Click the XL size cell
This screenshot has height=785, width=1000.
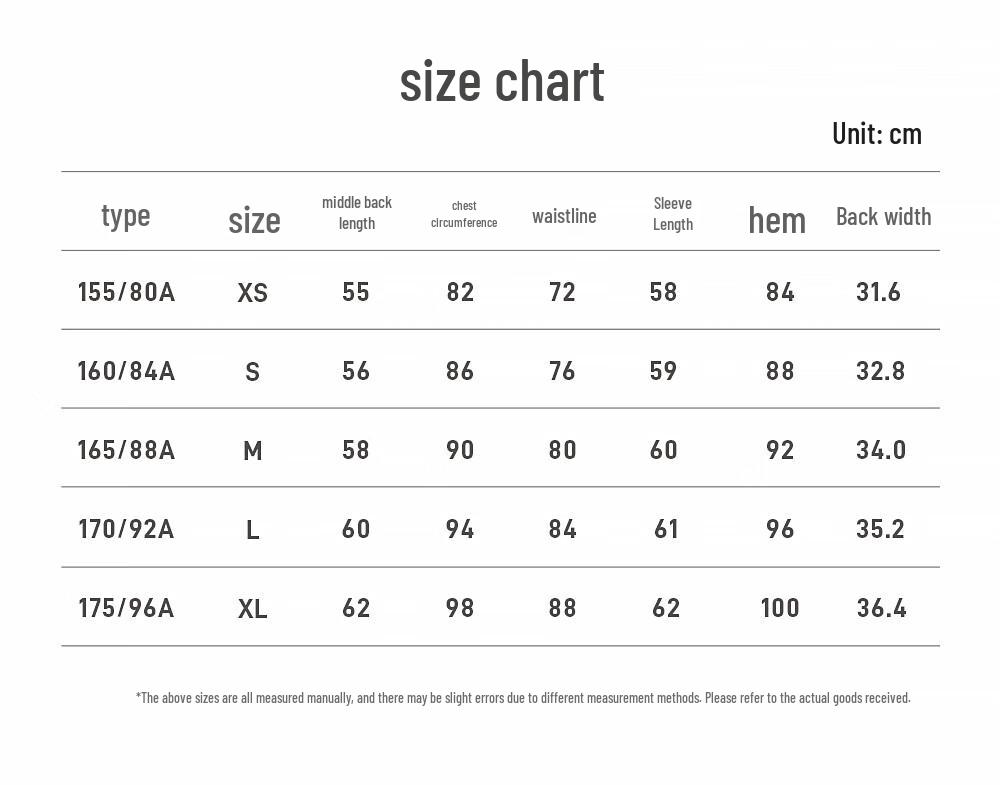click(253, 608)
